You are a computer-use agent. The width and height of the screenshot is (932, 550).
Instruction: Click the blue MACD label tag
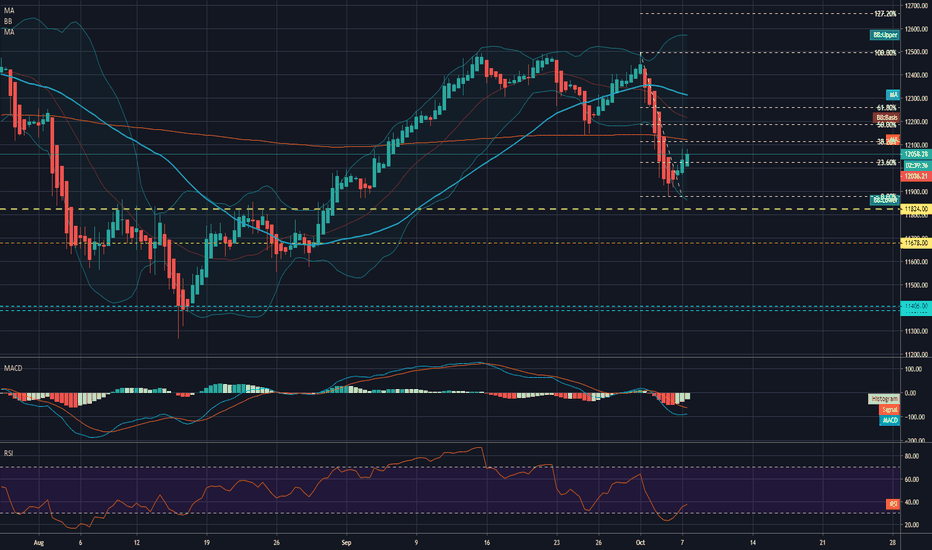tap(889, 420)
